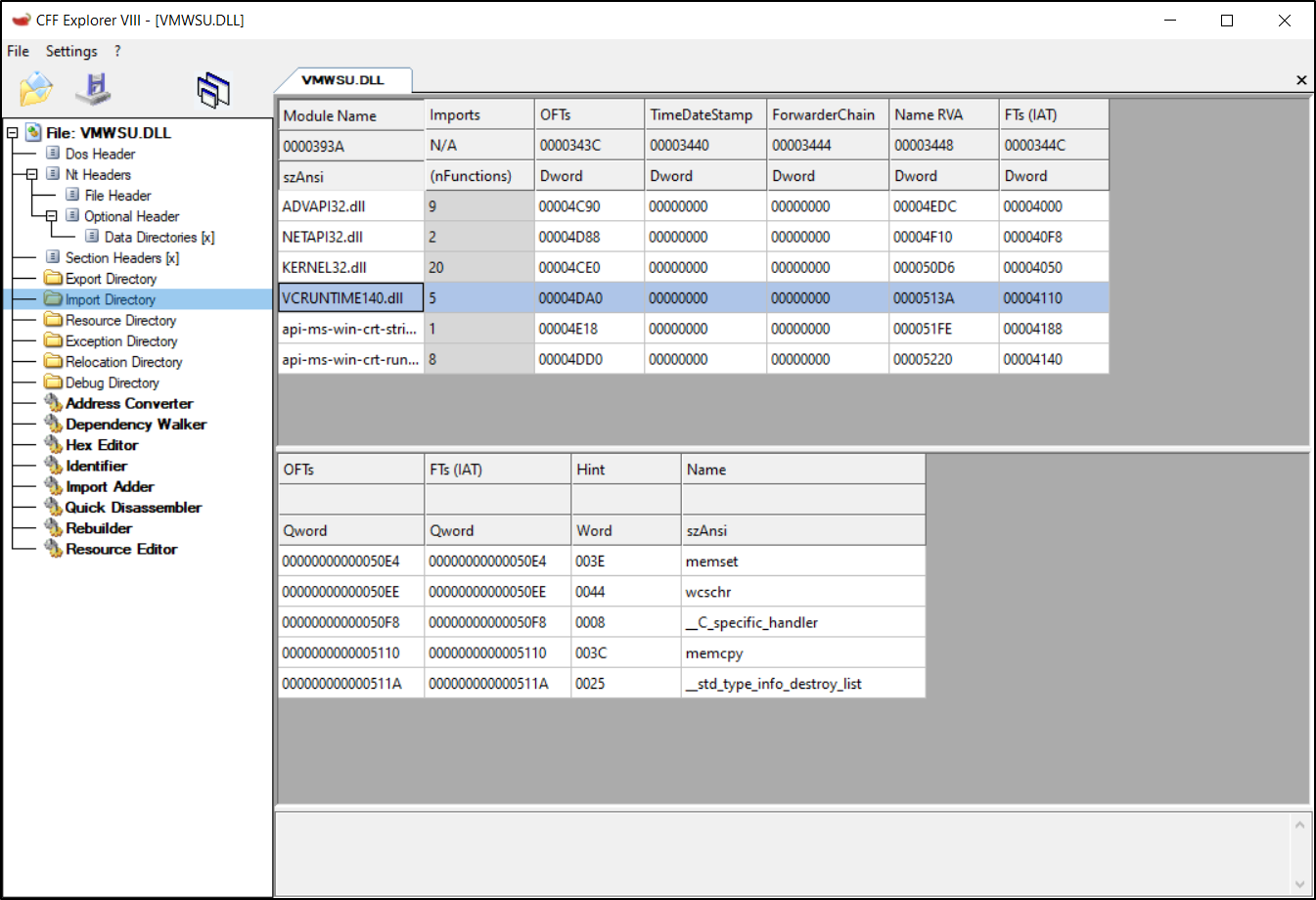Click the Export Directory tree item

[x=111, y=279]
